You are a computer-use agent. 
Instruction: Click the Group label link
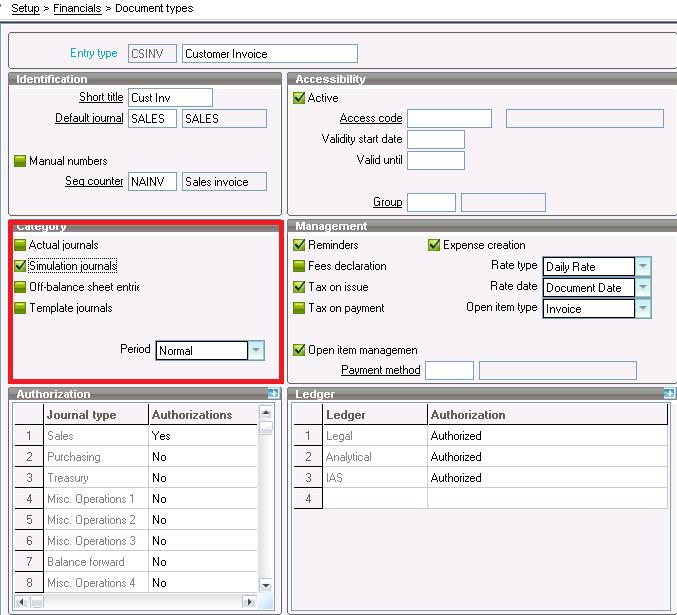pos(387,202)
